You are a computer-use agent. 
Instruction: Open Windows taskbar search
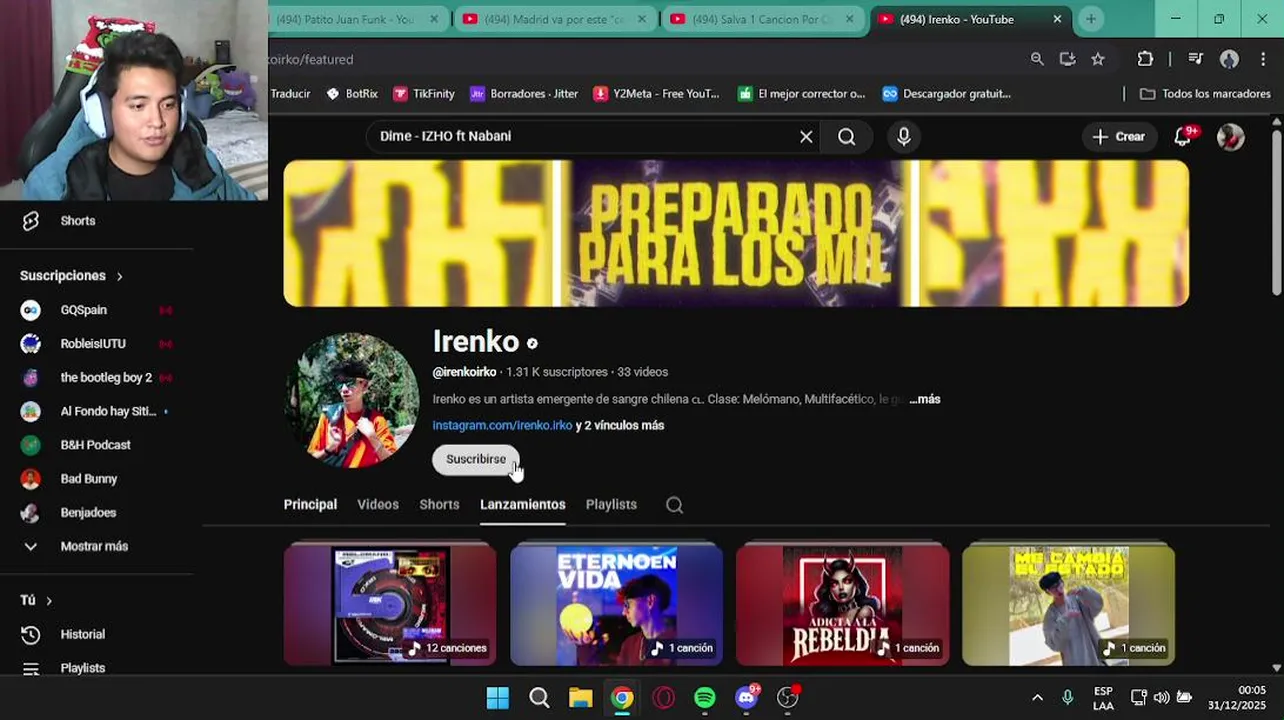pyautogui.click(x=539, y=698)
